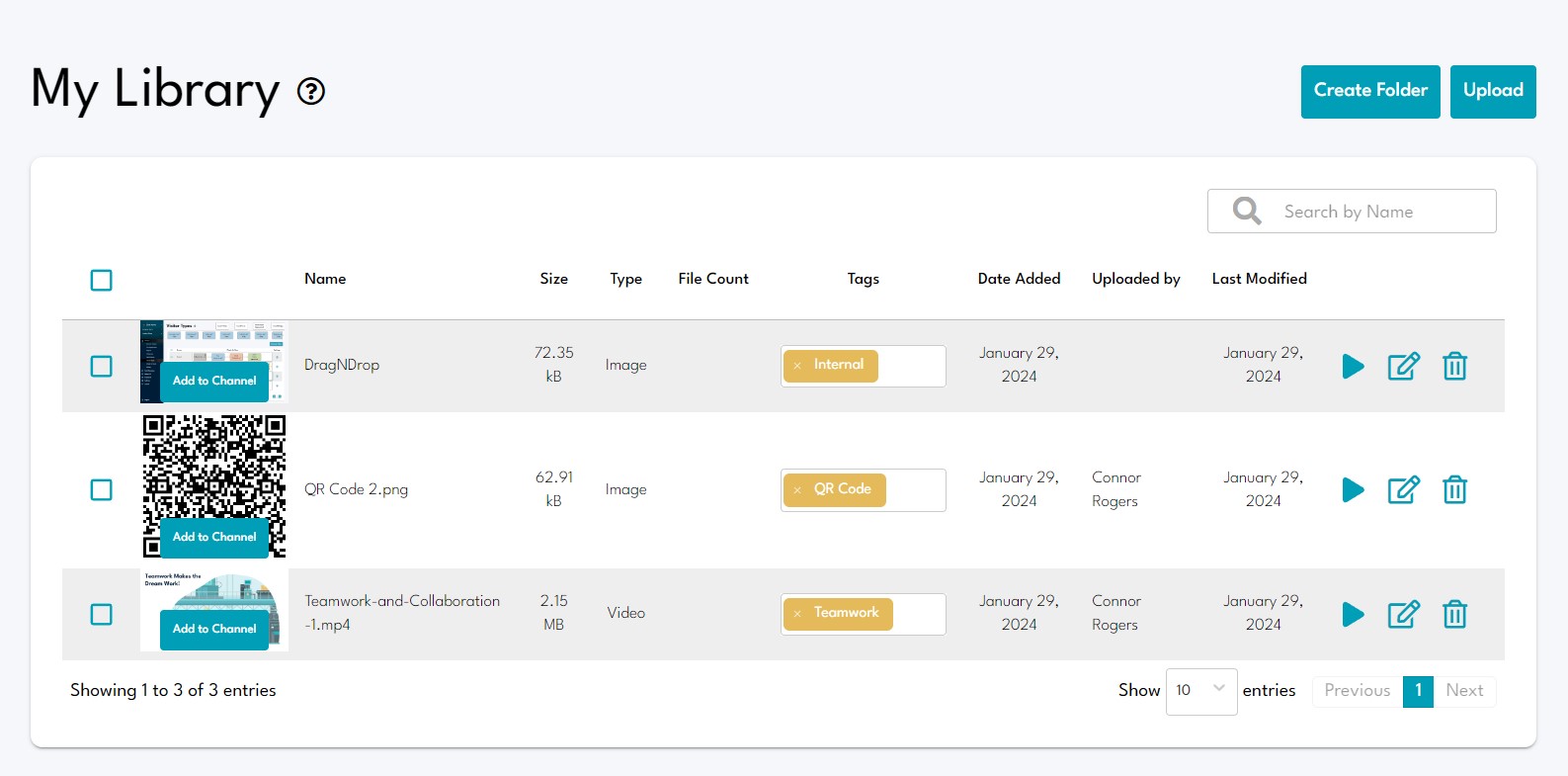
Task: Sort the table by Size column
Action: 553,279
